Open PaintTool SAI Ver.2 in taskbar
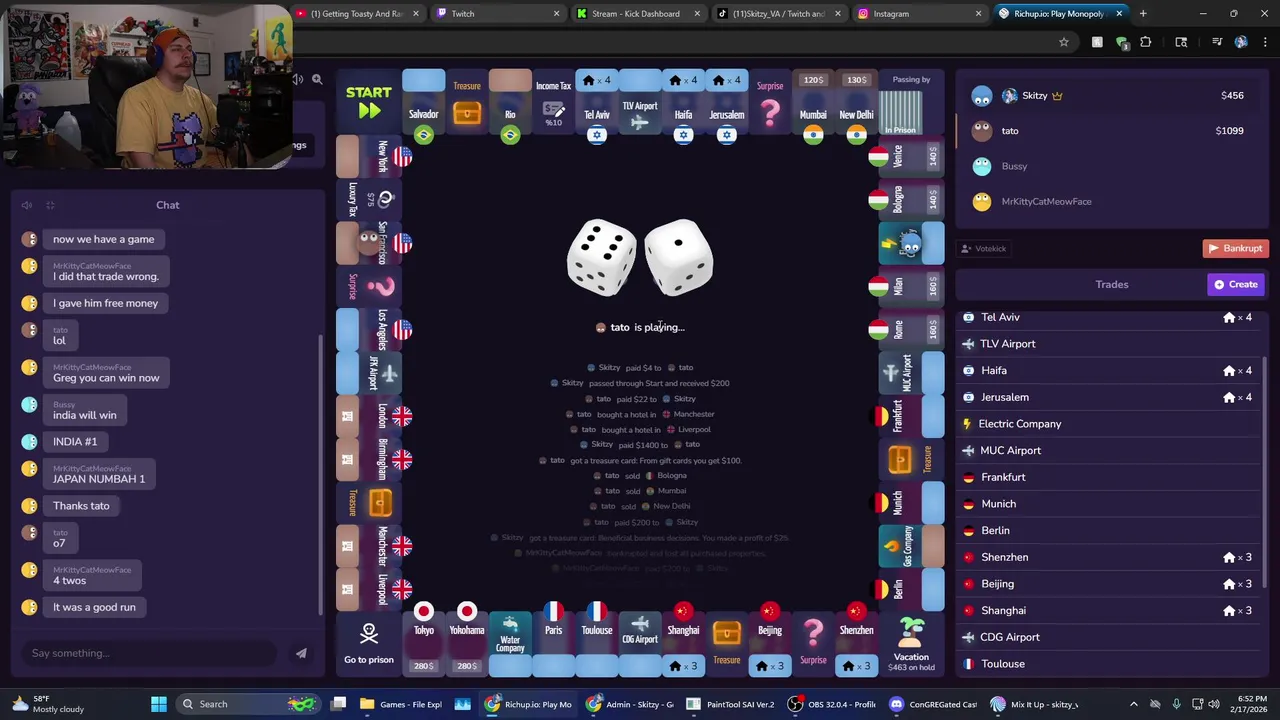 [729, 704]
